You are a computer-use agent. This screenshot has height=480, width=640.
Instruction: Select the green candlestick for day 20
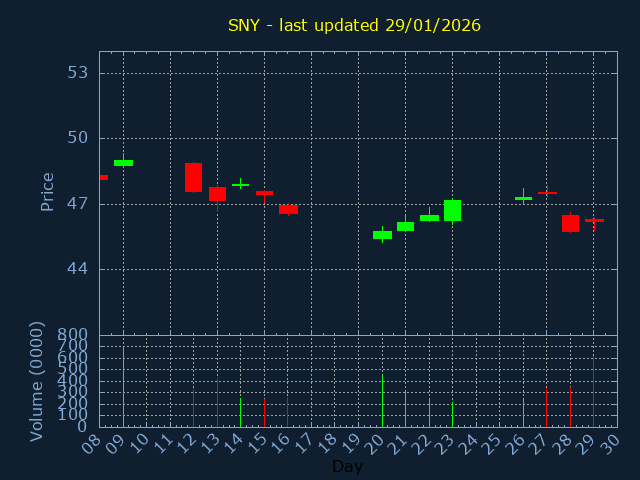382,235
